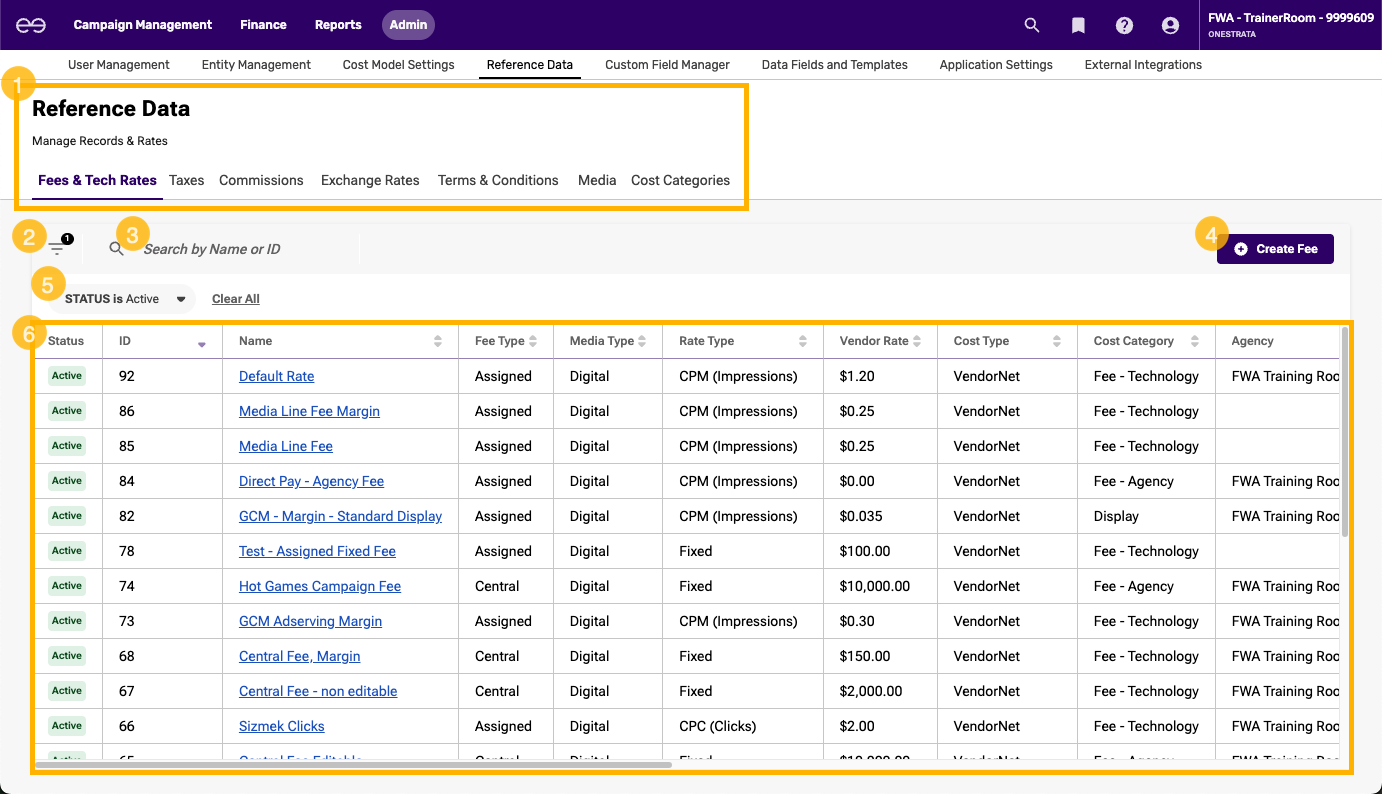Image resolution: width=1382 pixels, height=794 pixels.
Task: Expand the STATUS is Active filter dropdown
Action: pyautogui.click(x=181, y=299)
